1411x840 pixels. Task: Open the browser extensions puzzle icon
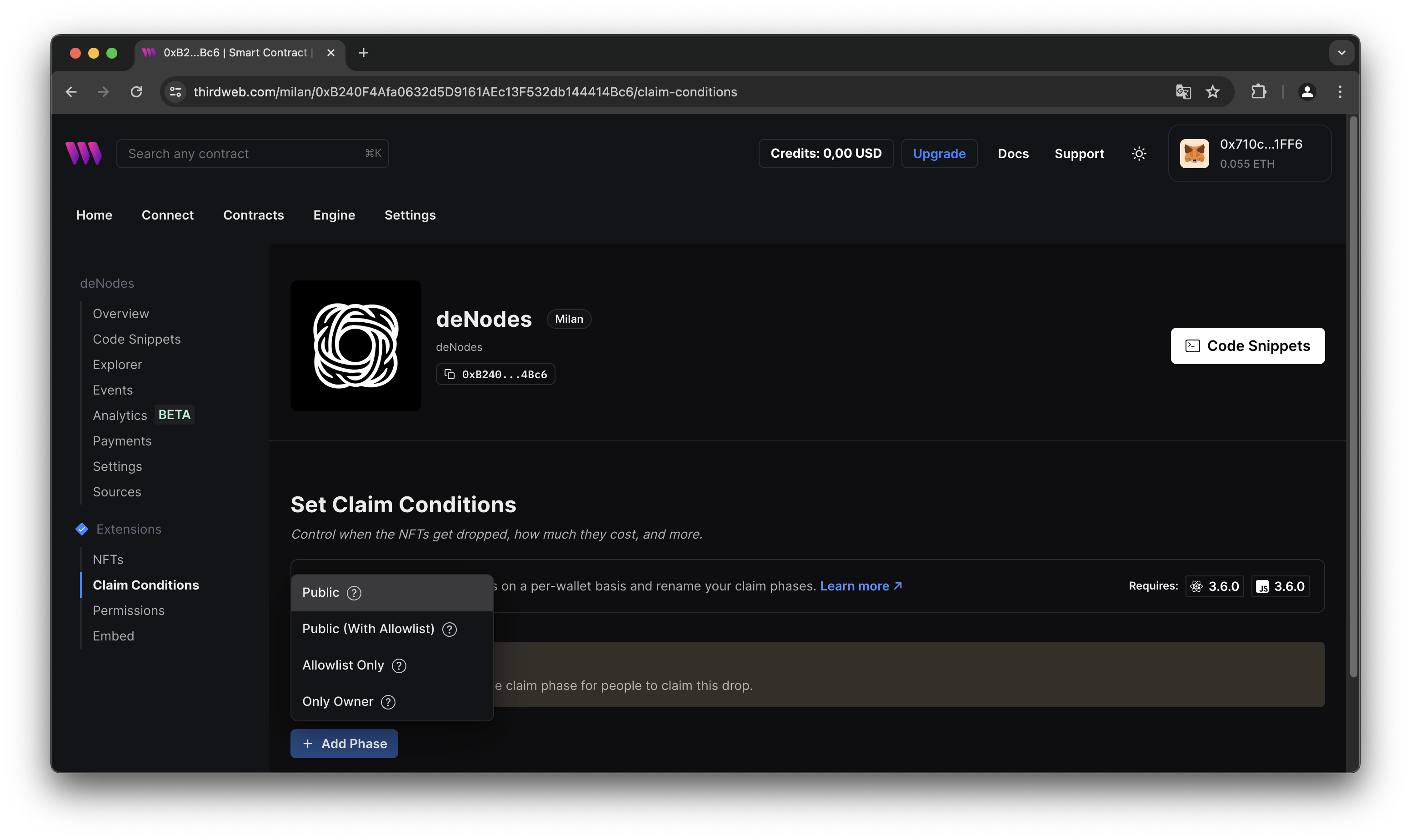[1258, 92]
